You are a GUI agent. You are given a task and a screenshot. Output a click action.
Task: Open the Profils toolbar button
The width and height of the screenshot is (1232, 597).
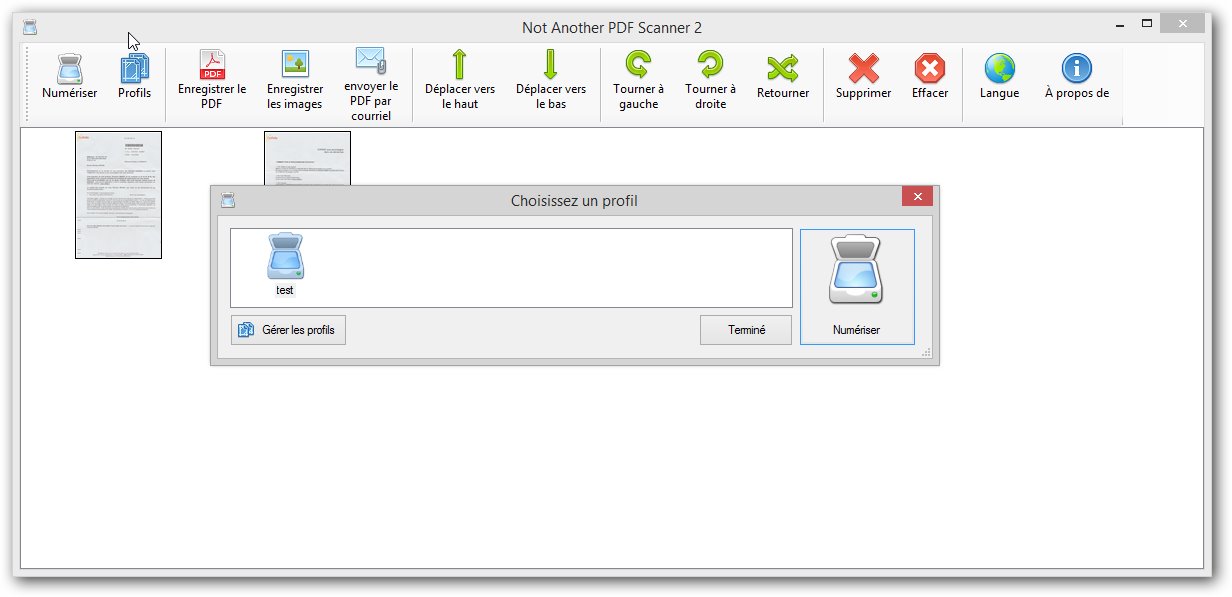(134, 70)
